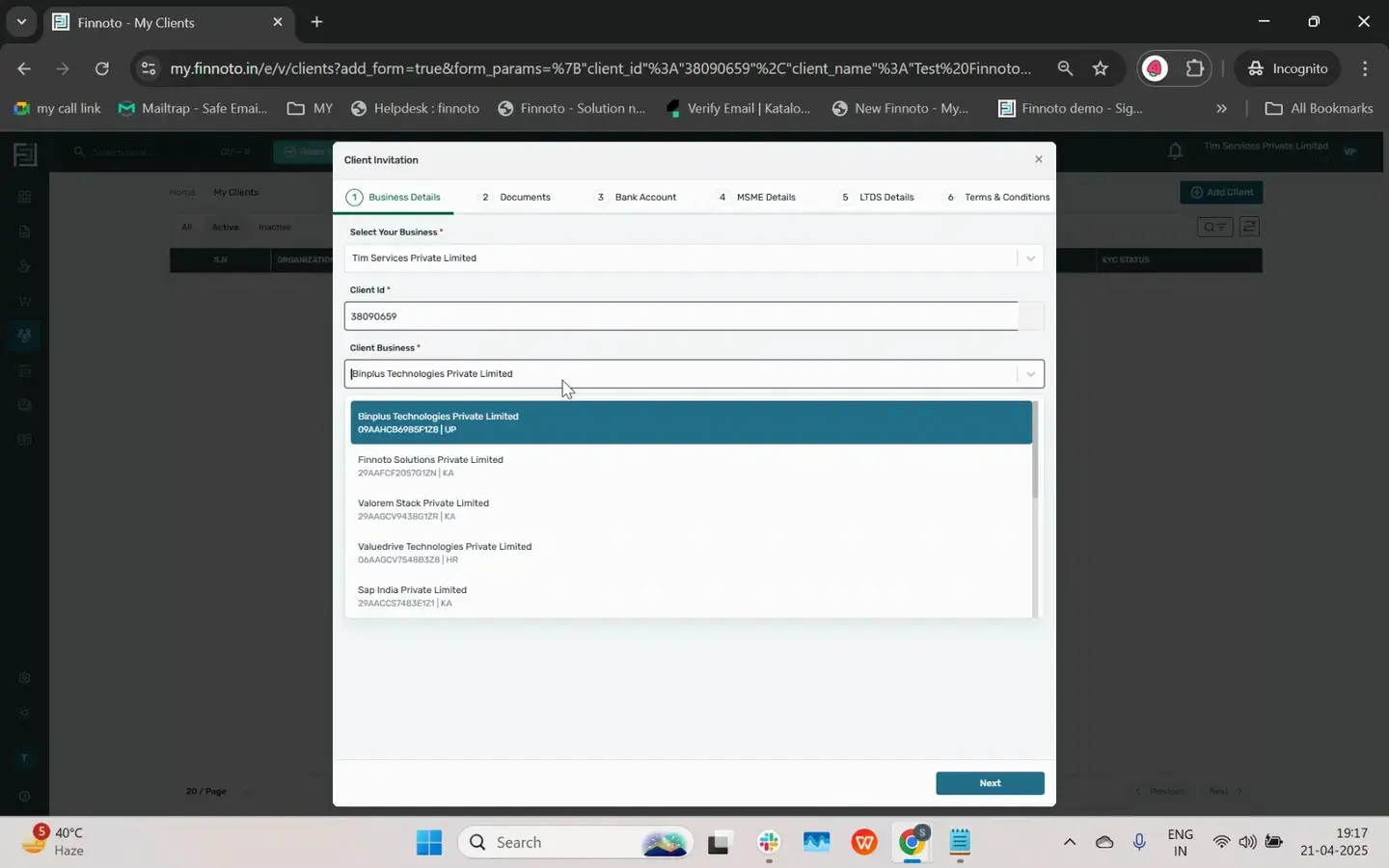Open the Documents step tab
1389x868 pixels.
point(516,197)
